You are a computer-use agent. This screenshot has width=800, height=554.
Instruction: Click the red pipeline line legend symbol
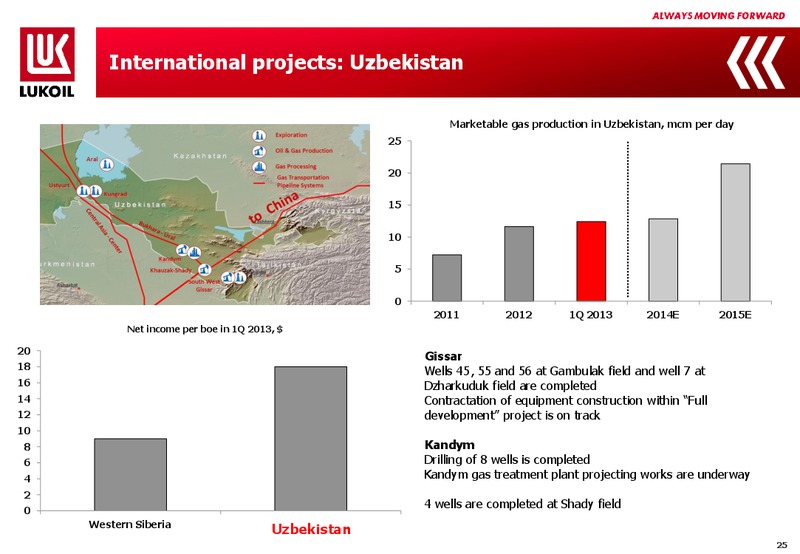click(x=259, y=182)
